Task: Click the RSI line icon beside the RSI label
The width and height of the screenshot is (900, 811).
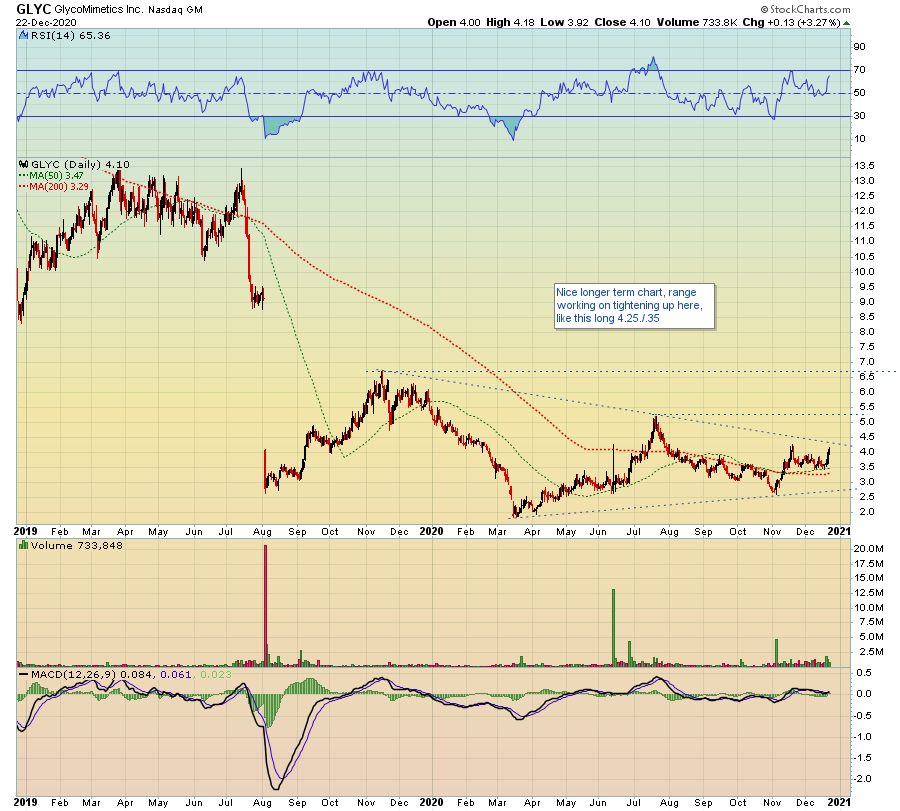Action: pyautogui.click(x=24, y=36)
